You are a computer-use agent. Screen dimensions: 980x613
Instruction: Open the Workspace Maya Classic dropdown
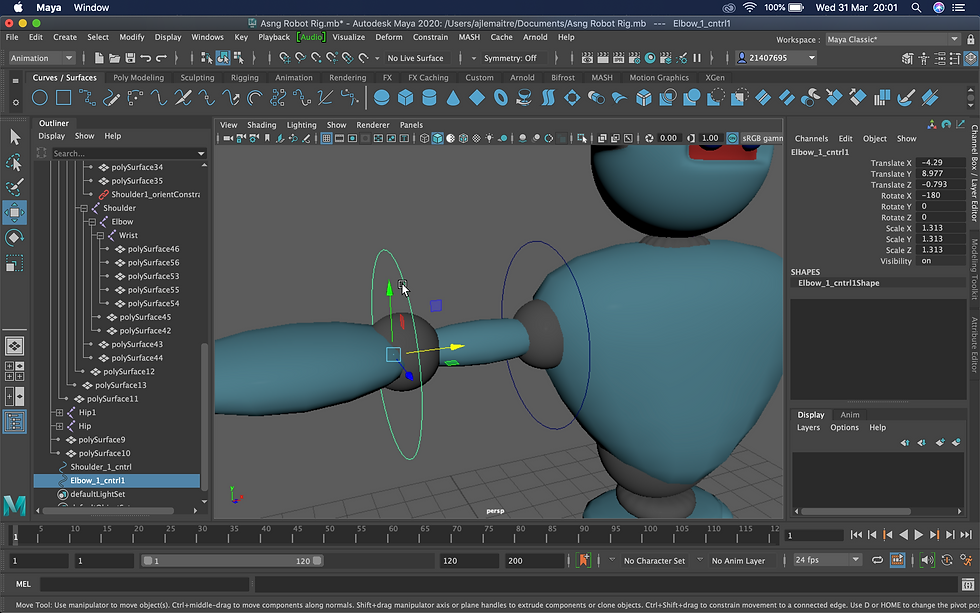(892, 39)
